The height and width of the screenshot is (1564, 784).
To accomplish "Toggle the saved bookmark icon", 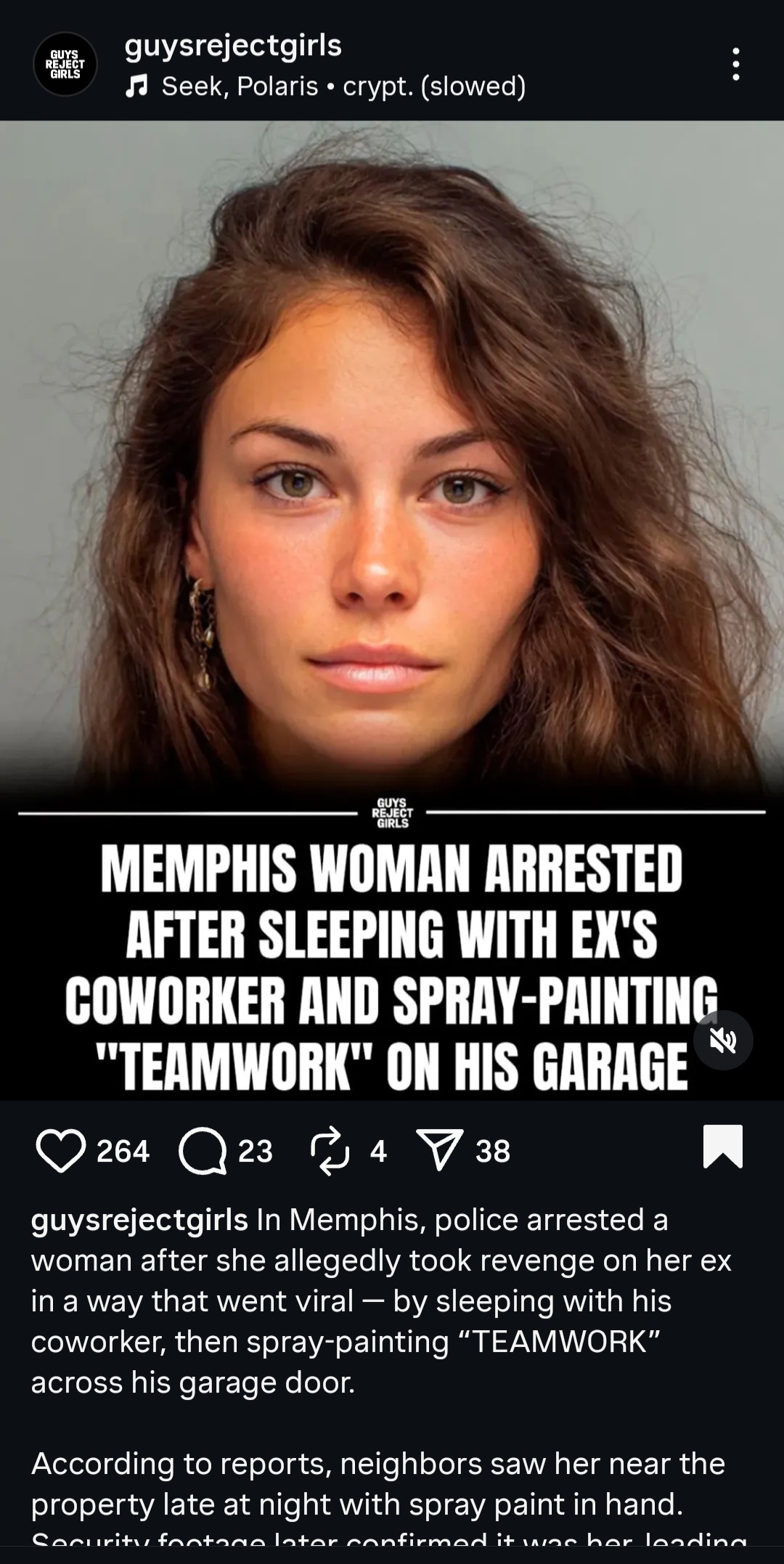I will [x=723, y=1146].
